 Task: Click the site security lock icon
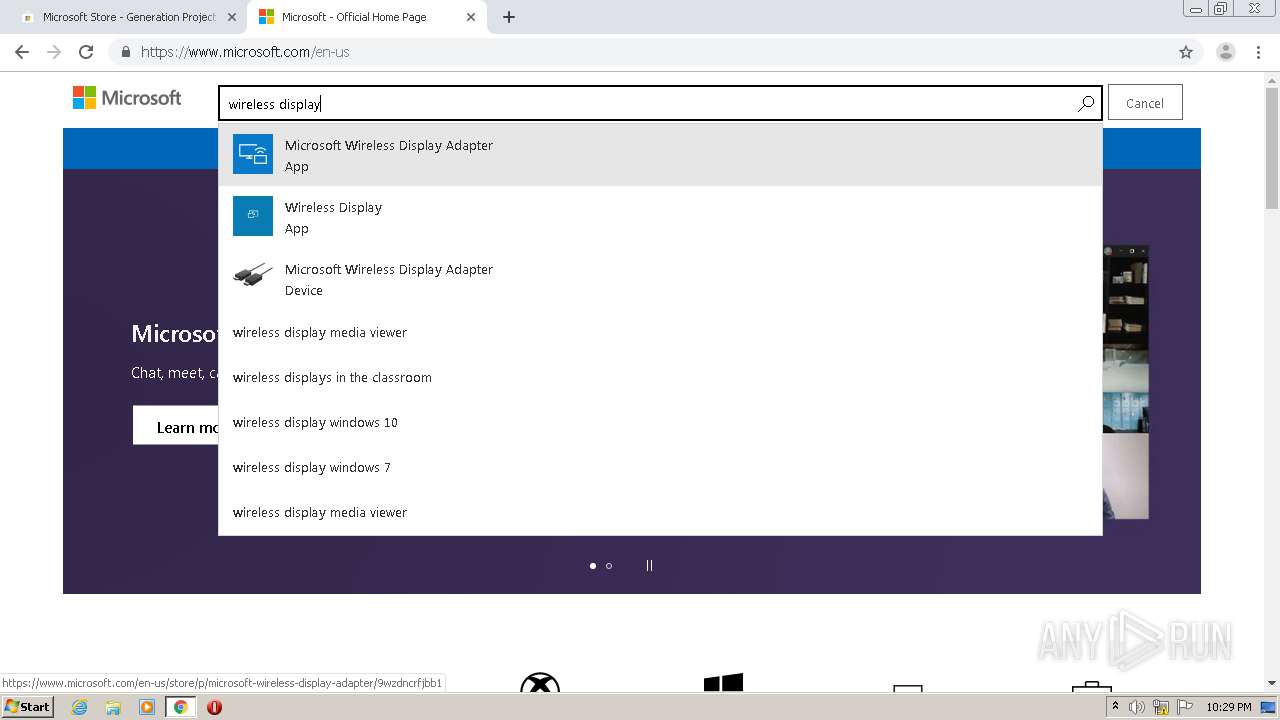point(126,52)
